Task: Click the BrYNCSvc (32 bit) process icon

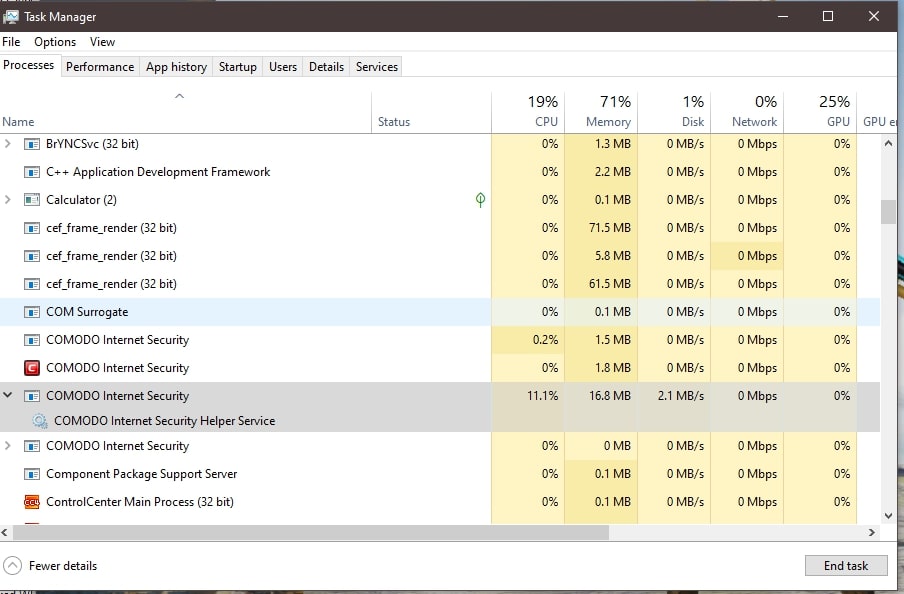Action: (x=32, y=144)
